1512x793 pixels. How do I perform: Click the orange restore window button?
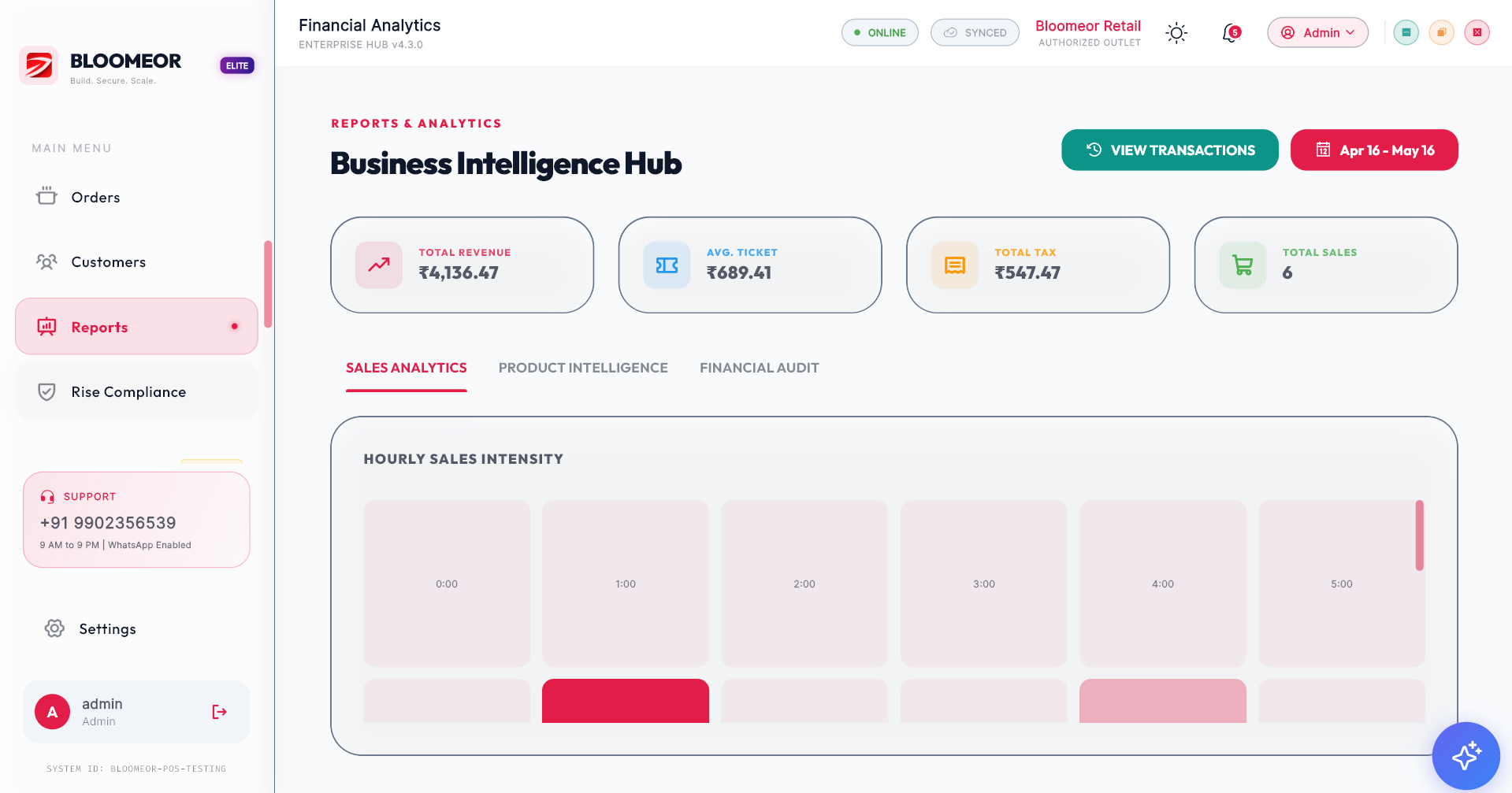coord(1441,32)
